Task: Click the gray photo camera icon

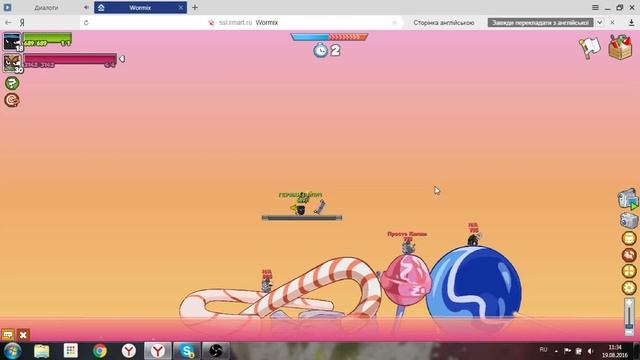Action: (x=629, y=220)
